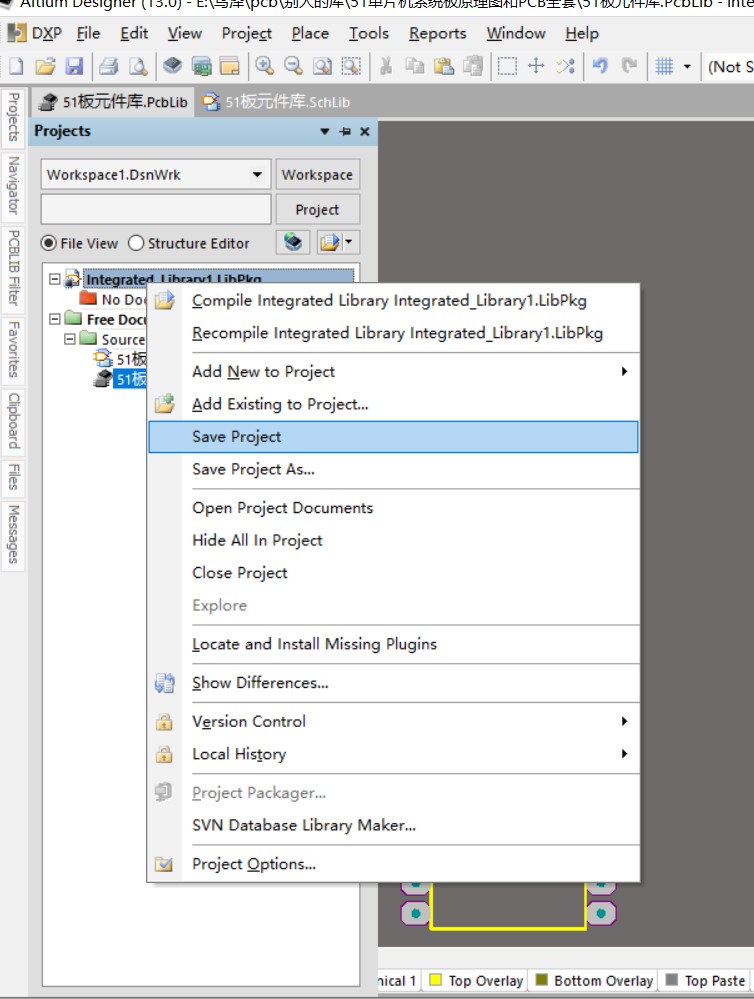Click the Redo arrow icon
This screenshot has width=754, height=999.
(x=629, y=66)
